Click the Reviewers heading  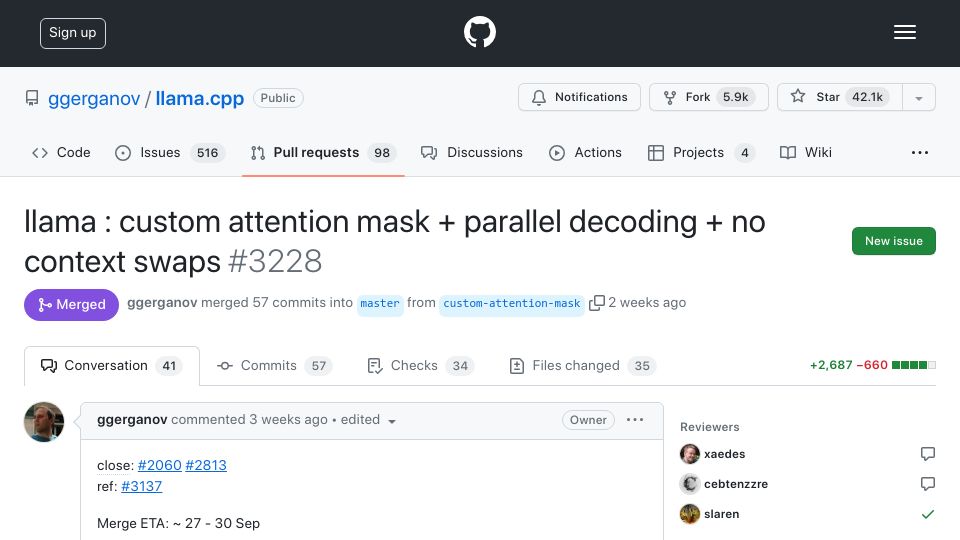click(710, 427)
